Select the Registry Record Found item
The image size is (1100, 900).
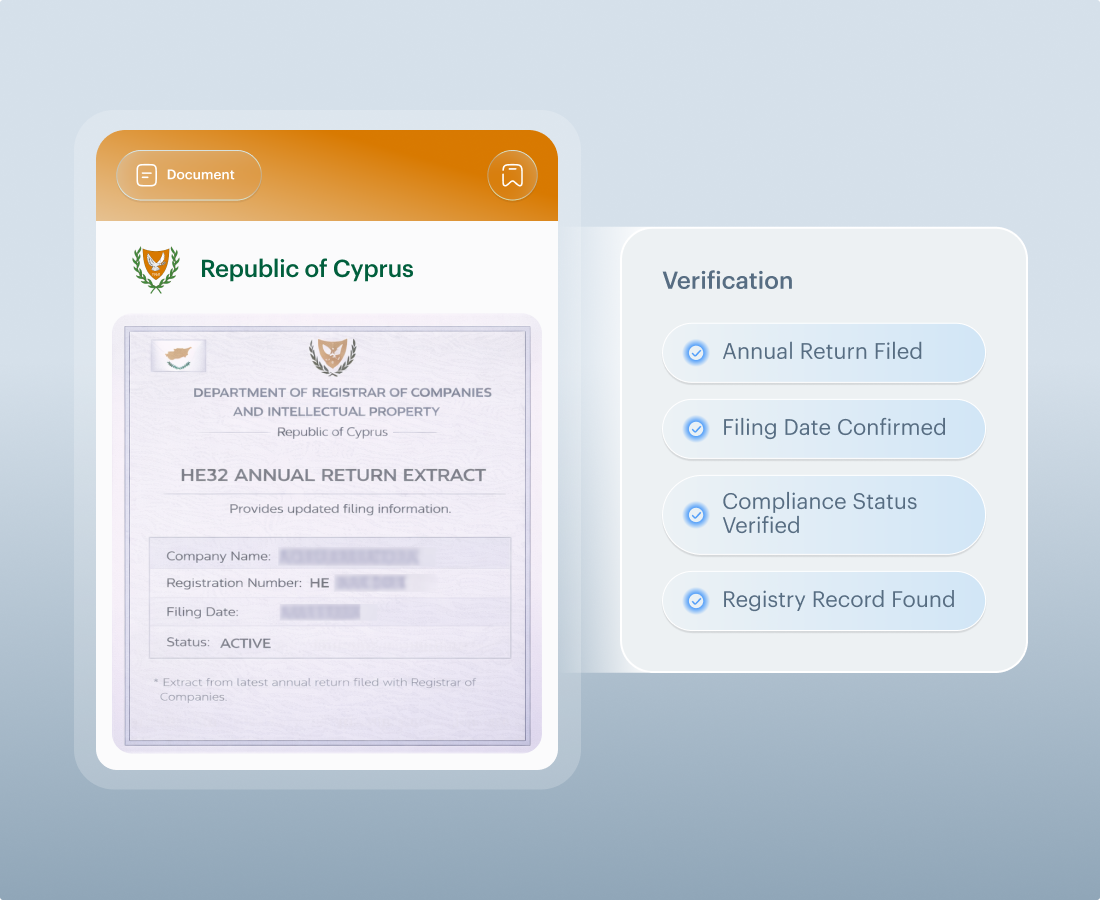coord(823,600)
